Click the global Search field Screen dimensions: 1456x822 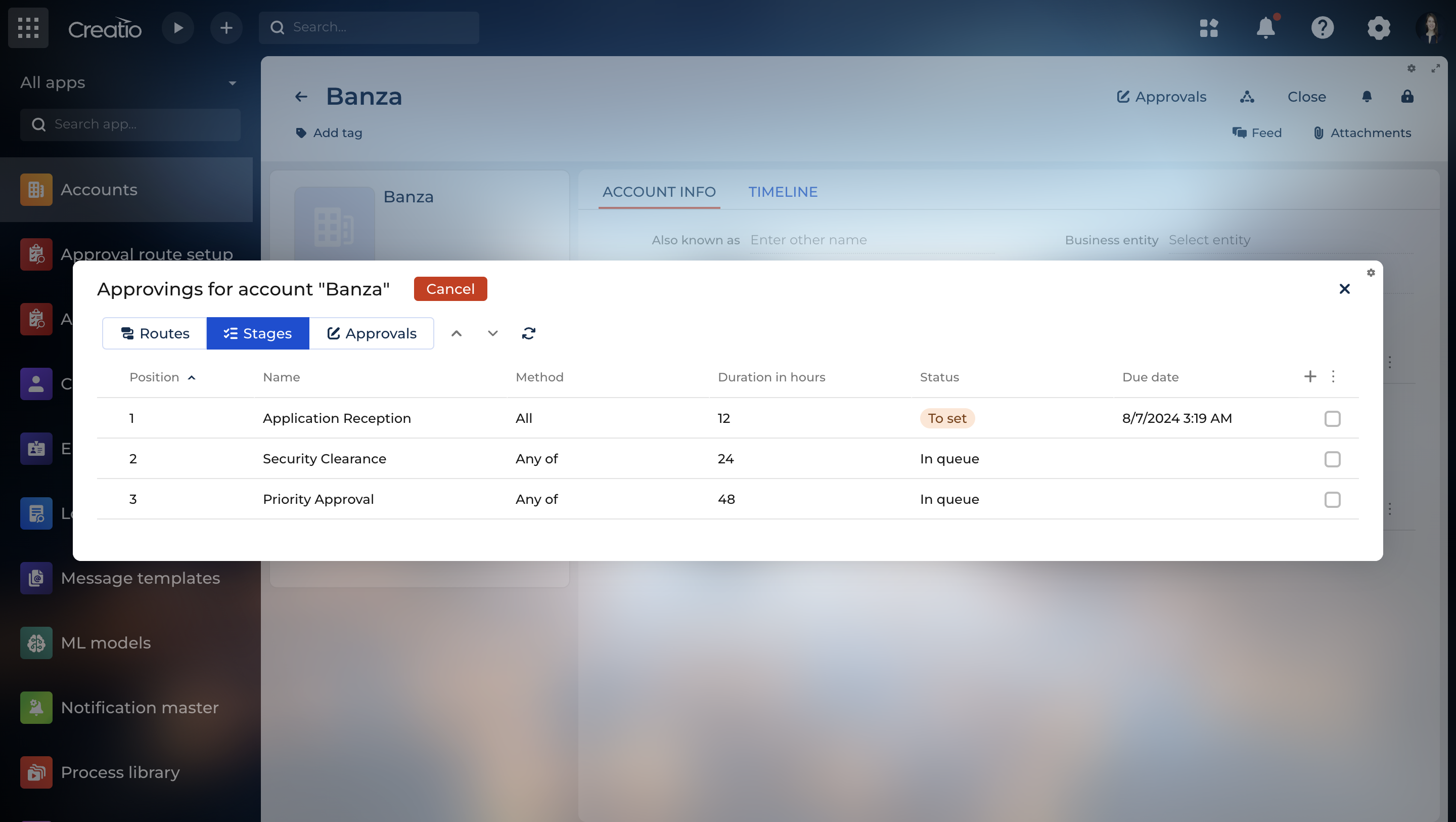click(x=369, y=27)
